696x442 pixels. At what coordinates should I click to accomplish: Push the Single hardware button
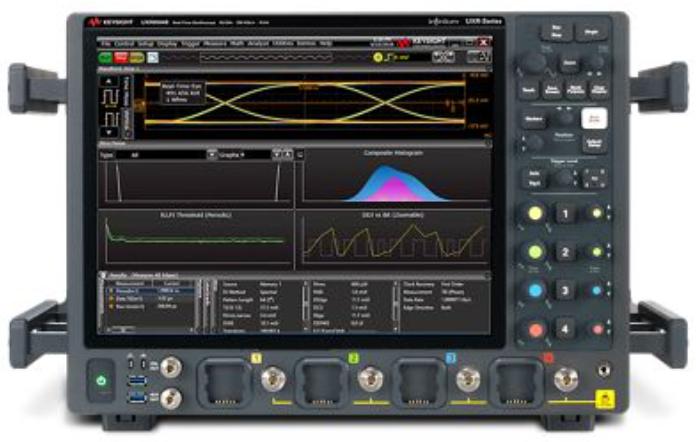coord(591,32)
